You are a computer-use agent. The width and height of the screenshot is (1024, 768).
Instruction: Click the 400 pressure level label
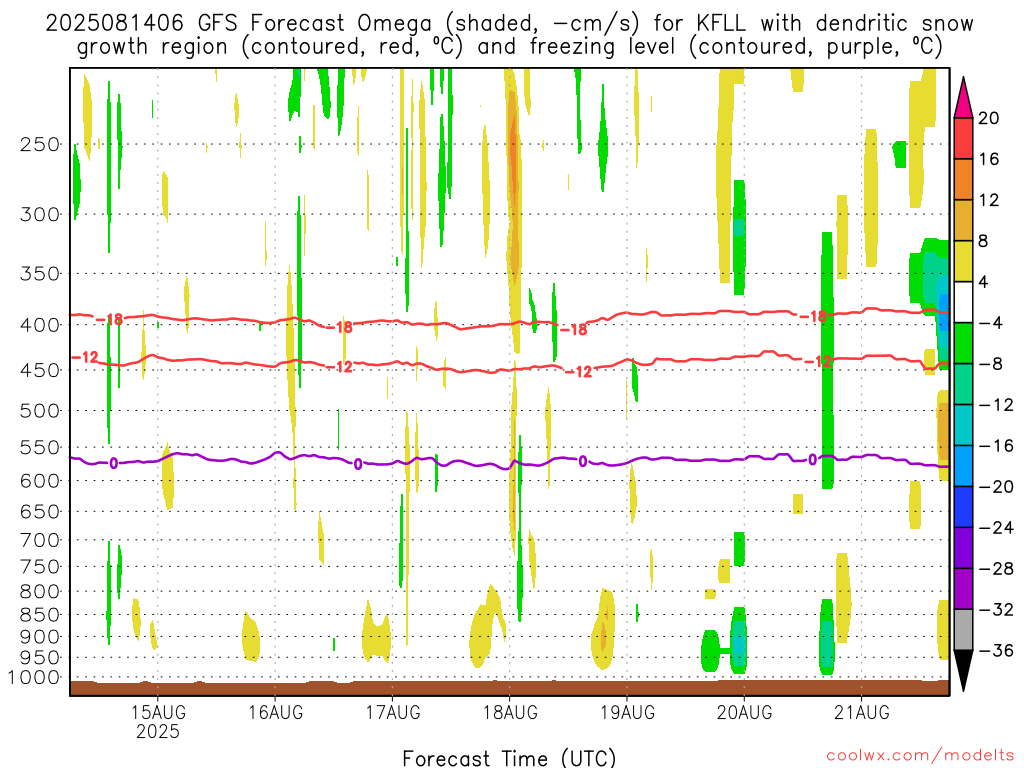pos(40,325)
